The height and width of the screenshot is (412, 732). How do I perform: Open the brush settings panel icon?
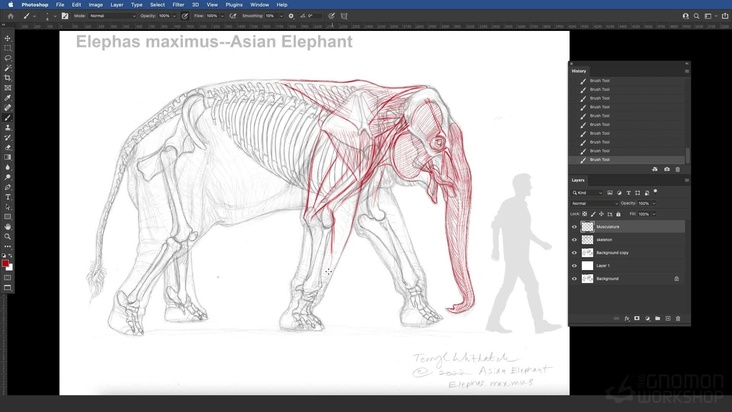[x=65, y=16]
